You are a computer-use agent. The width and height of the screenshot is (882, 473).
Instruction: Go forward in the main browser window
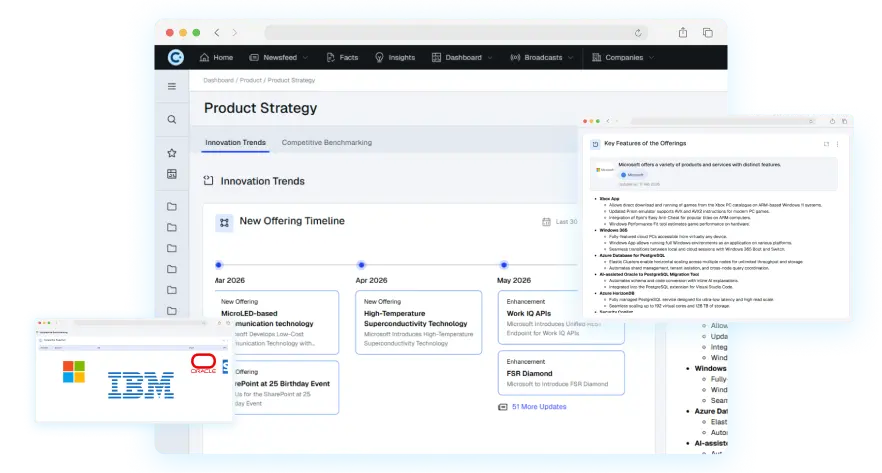click(x=235, y=33)
